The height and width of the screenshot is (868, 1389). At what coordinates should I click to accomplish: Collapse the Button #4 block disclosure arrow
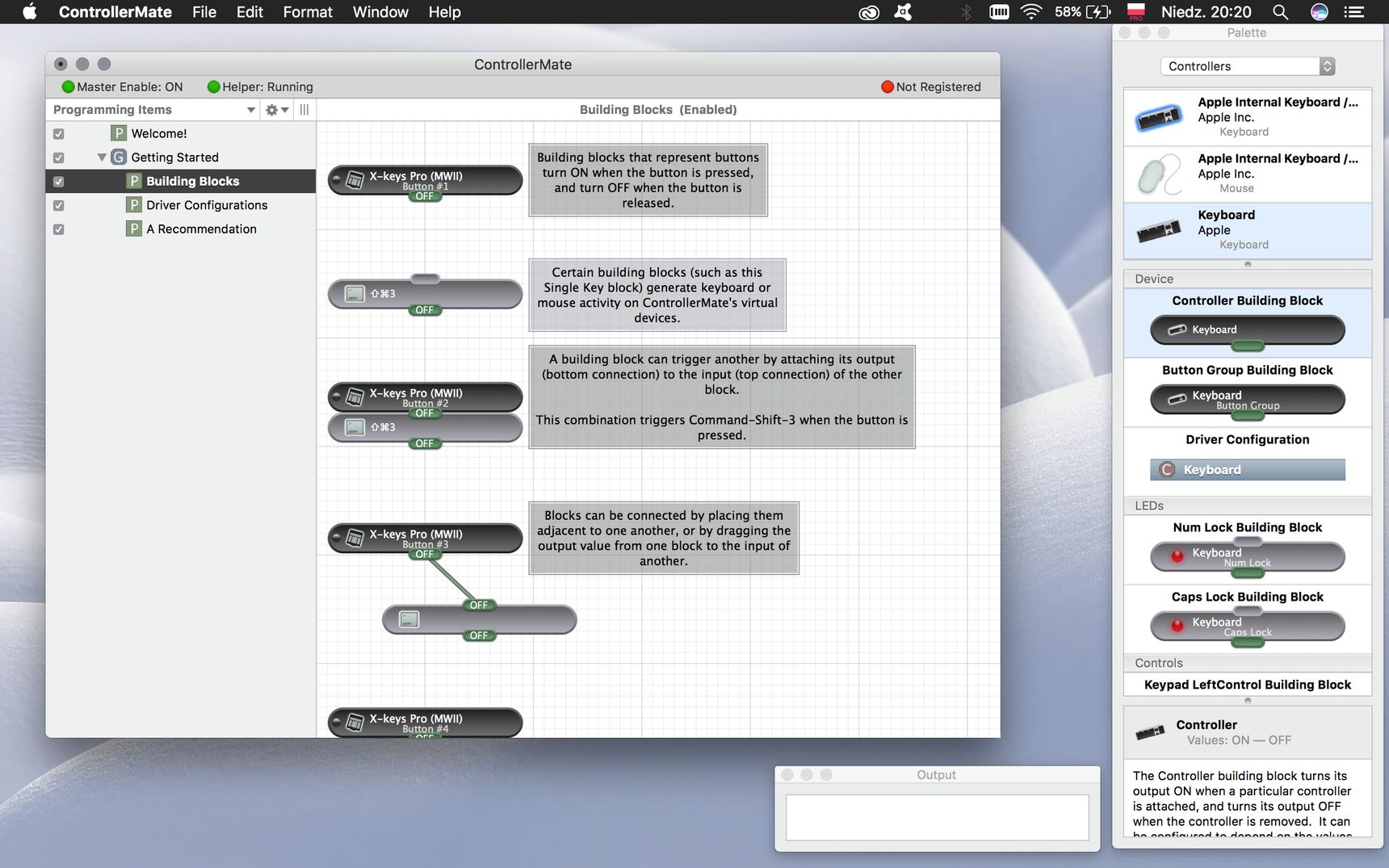tap(336, 723)
